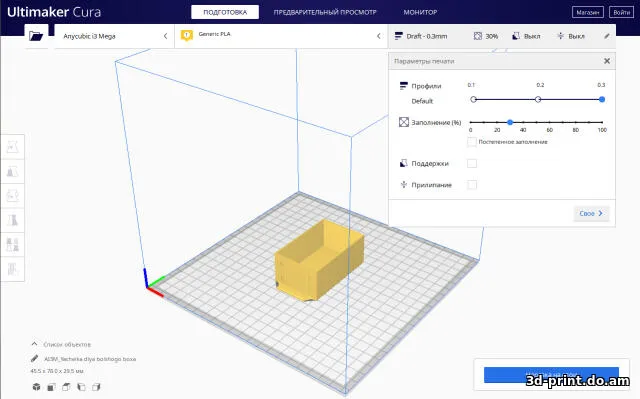
Task: Click the Draft - 0.3mm profile icon
Action: [x=399, y=36]
